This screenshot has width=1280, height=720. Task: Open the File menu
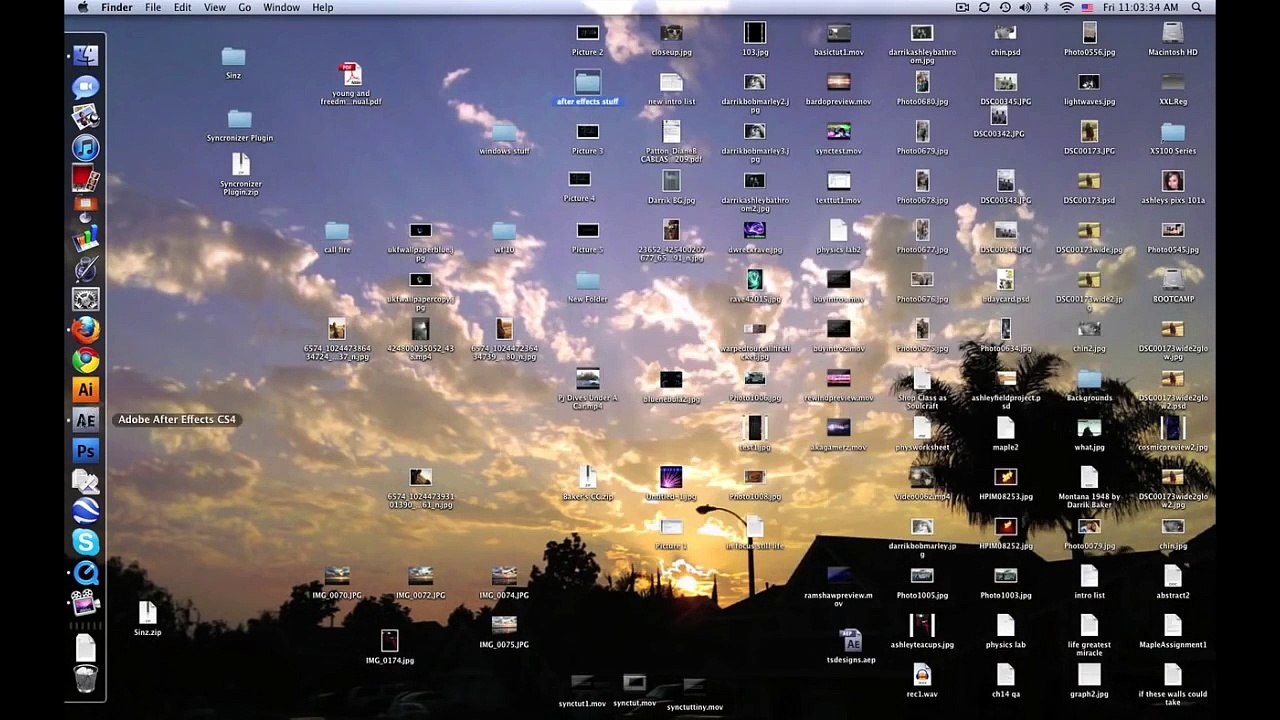(x=153, y=7)
